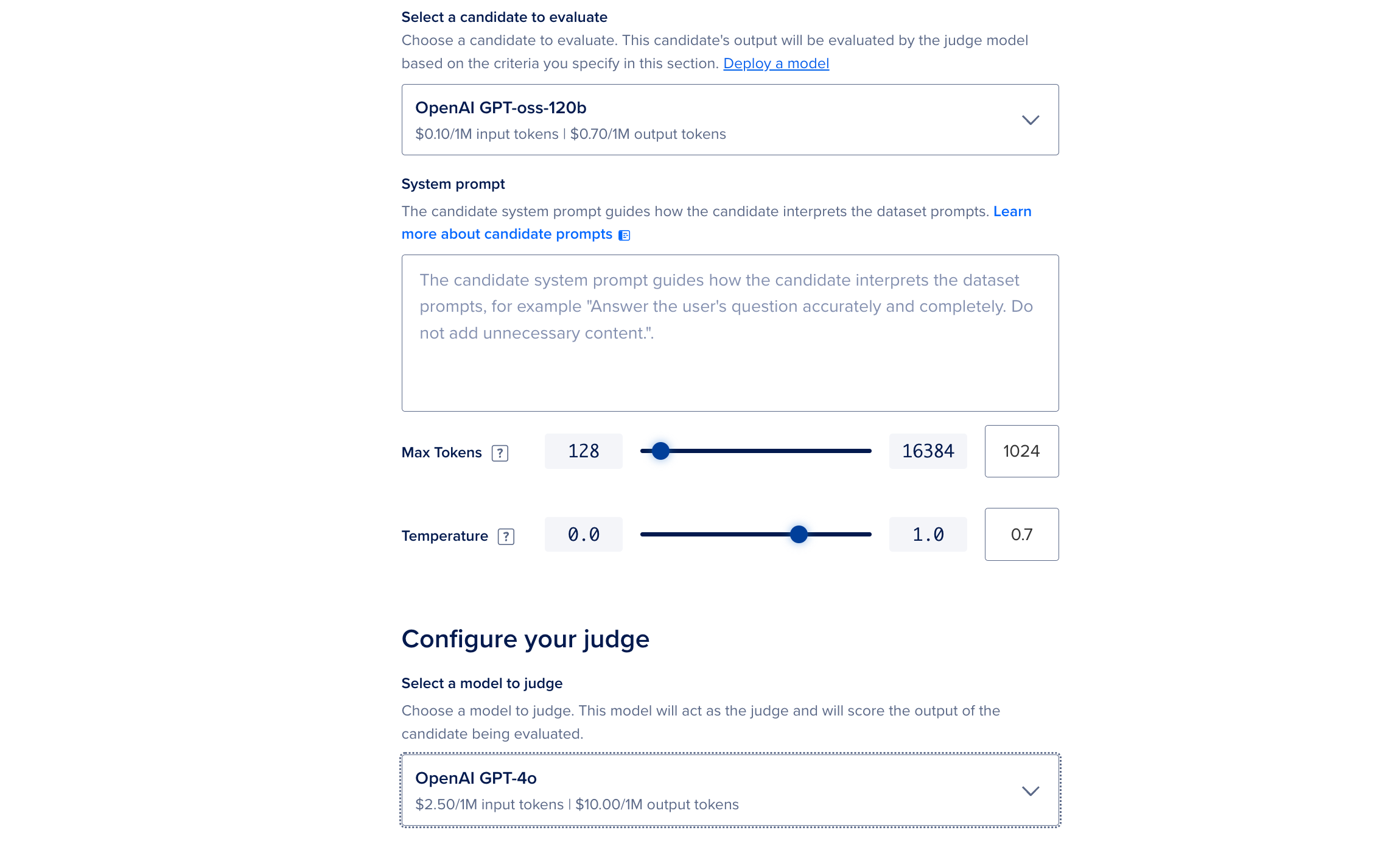
Task: Click the Deploy a model link
Action: tap(776, 63)
